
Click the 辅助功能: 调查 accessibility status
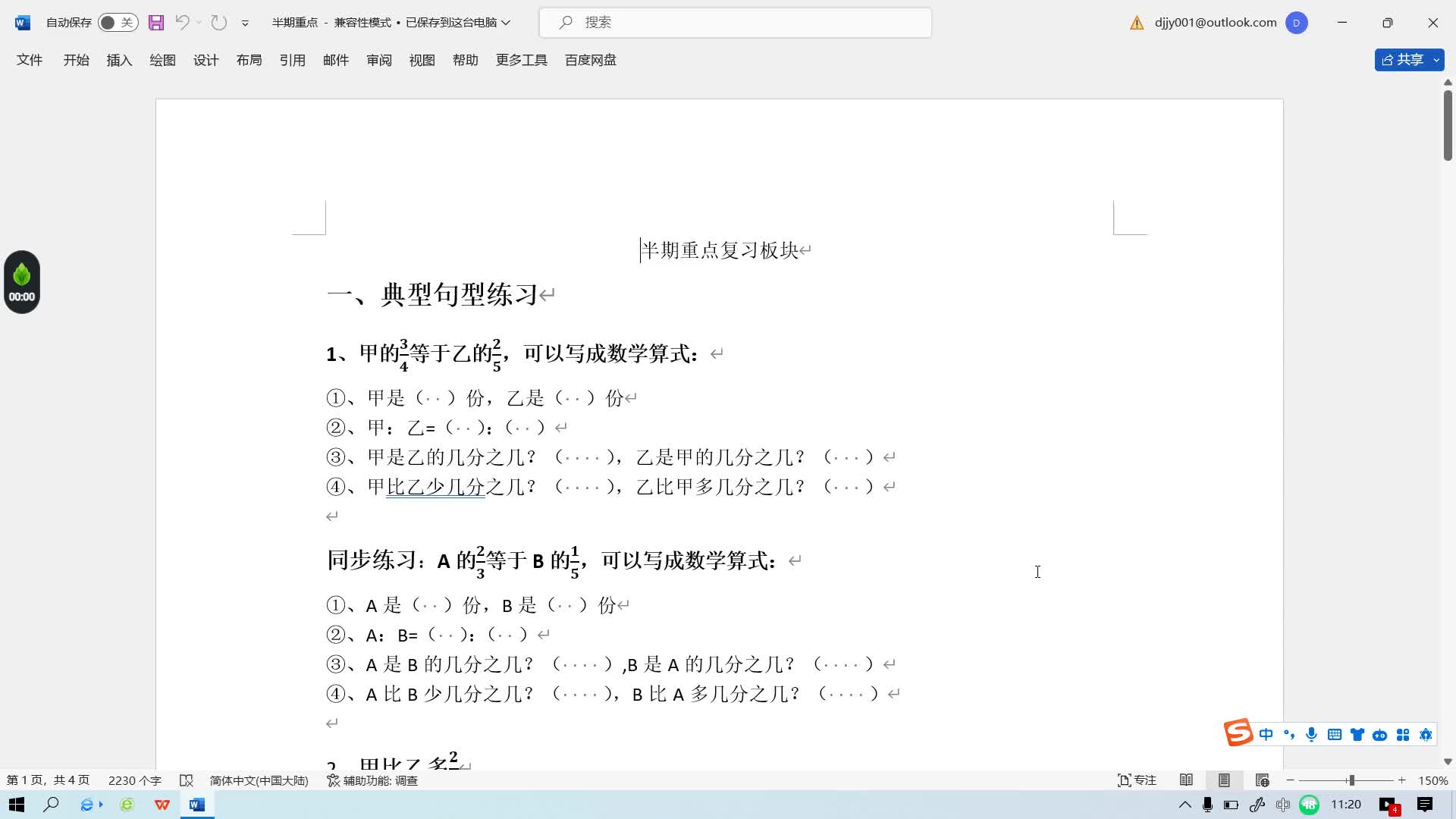(372, 780)
